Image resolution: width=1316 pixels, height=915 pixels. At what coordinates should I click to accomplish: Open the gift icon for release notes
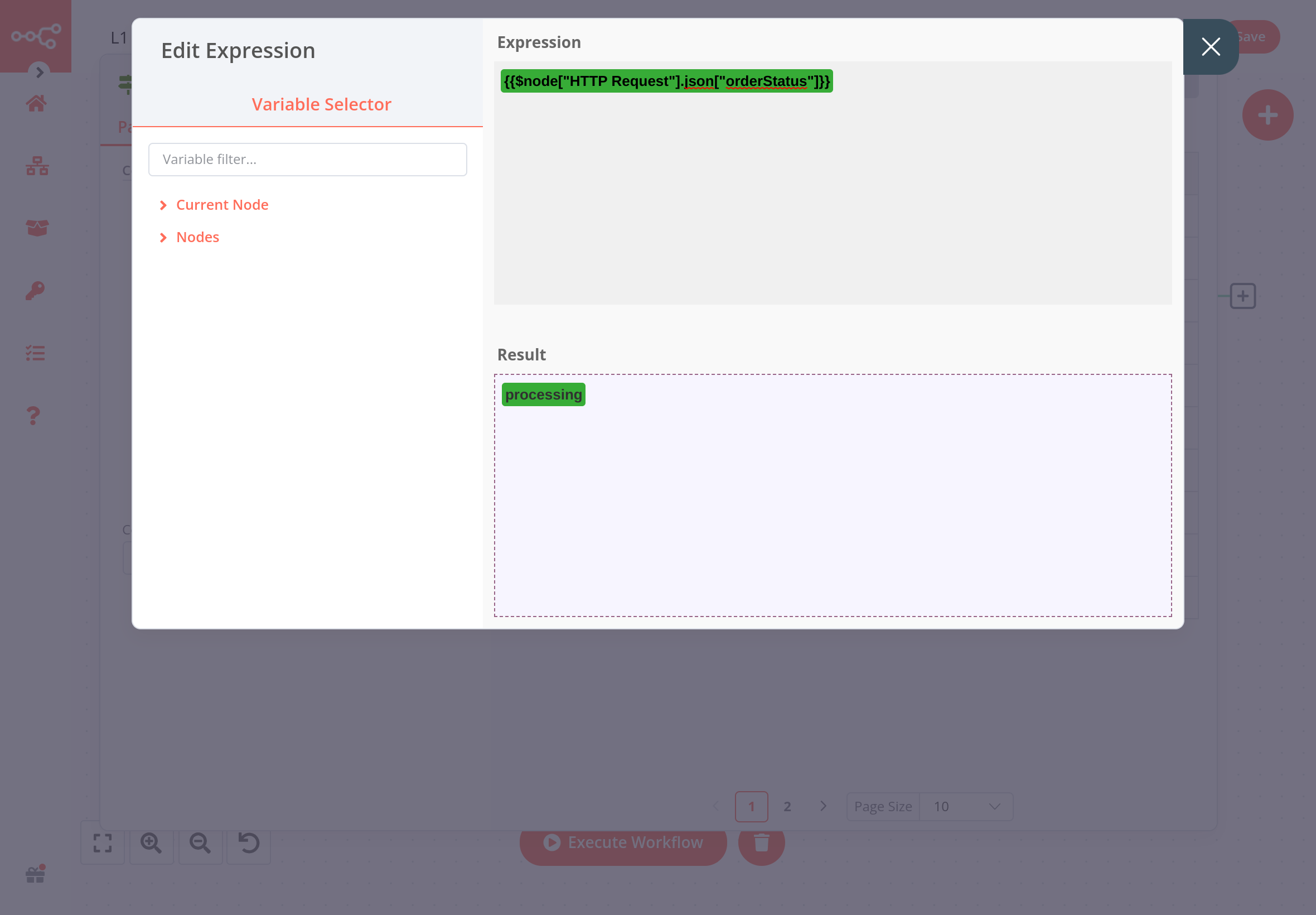[36, 874]
